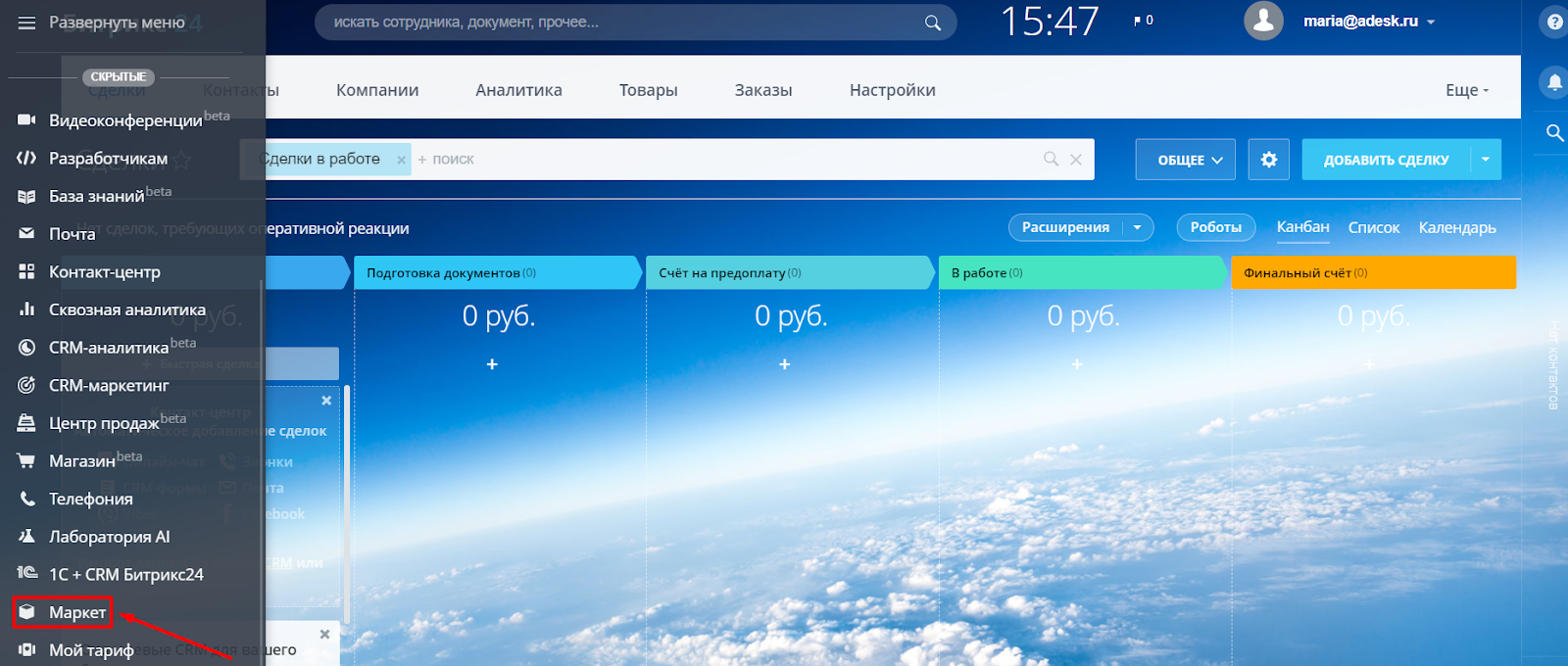Open the flag counter next to the clock
Viewport: 1568px width, 666px height.
pos(1144,20)
